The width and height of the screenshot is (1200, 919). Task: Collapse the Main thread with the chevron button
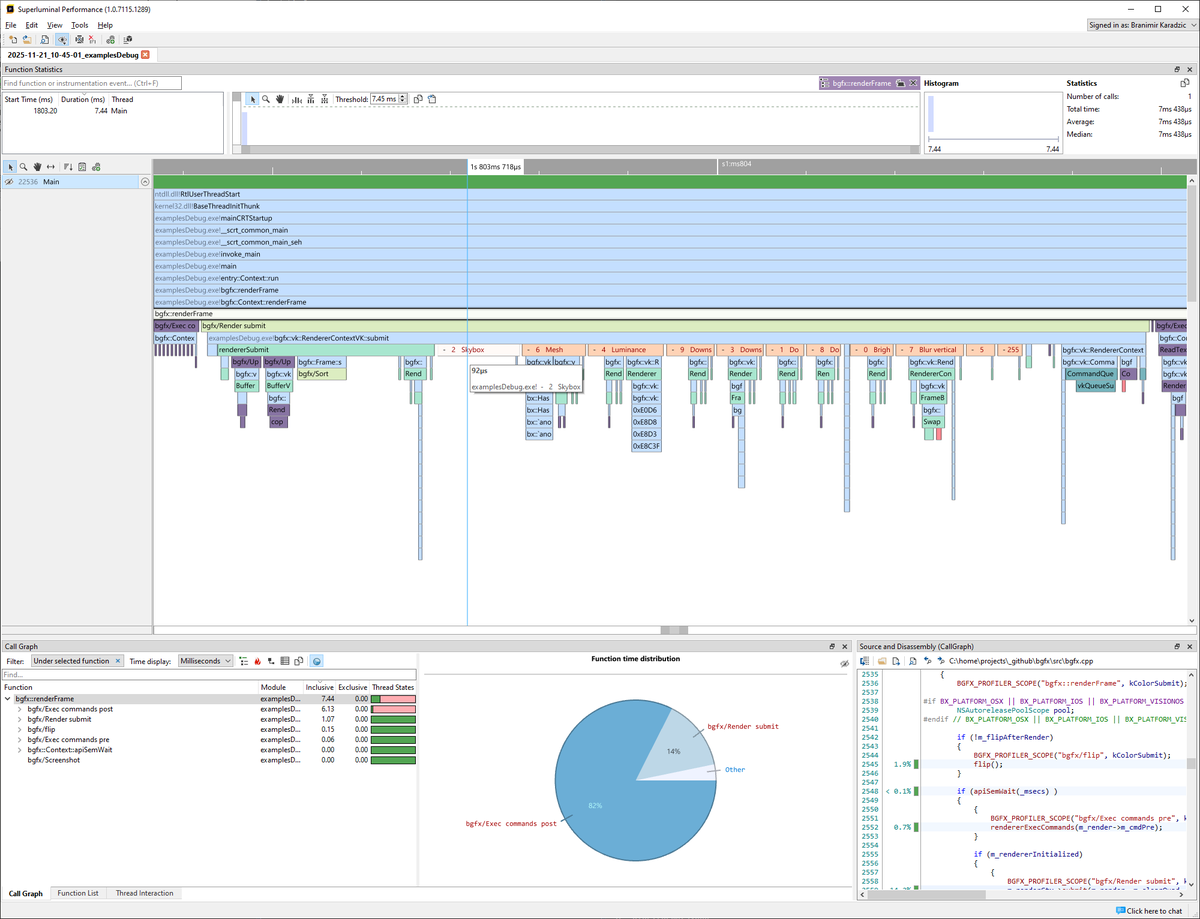(145, 182)
